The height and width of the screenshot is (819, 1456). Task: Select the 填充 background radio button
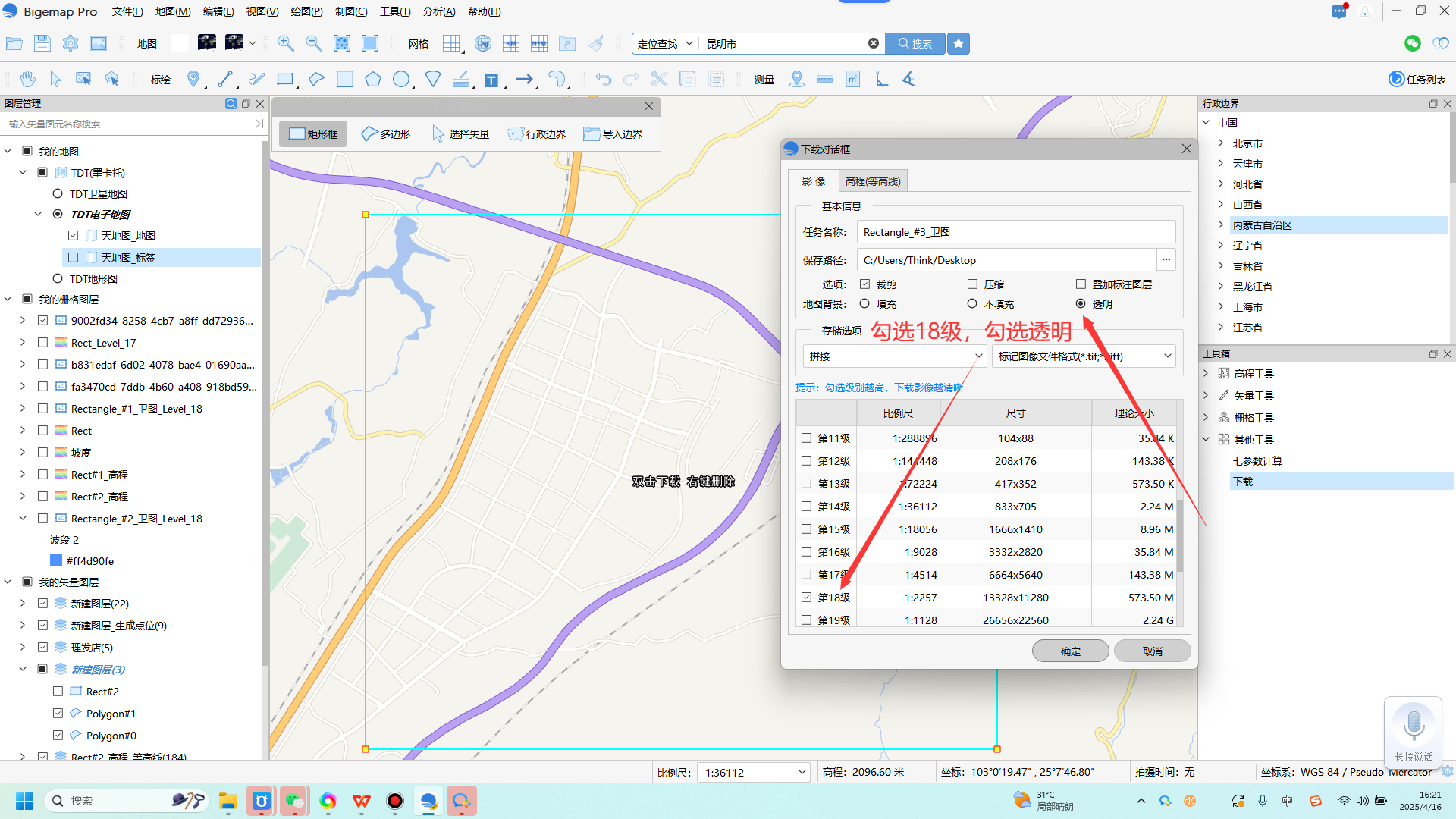pyautogui.click(x=864, y=304)
